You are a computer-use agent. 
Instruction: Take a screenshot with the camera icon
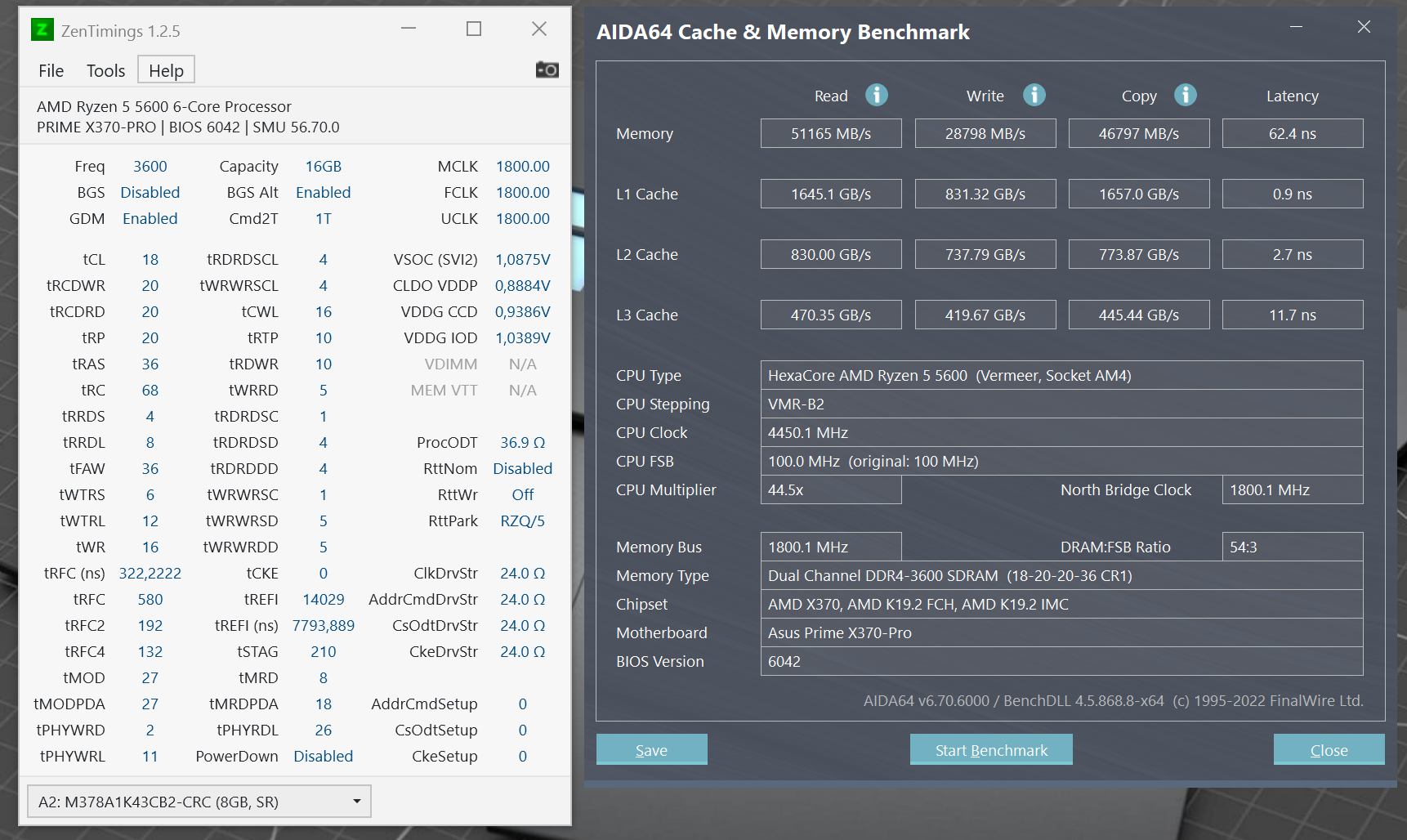(x=547, y=70)
